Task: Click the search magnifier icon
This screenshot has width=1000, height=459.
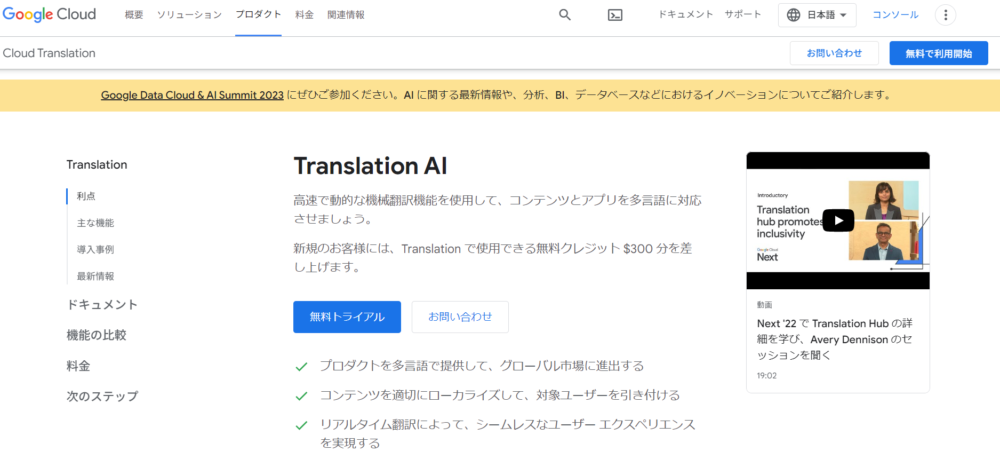Action: [565, 15]
